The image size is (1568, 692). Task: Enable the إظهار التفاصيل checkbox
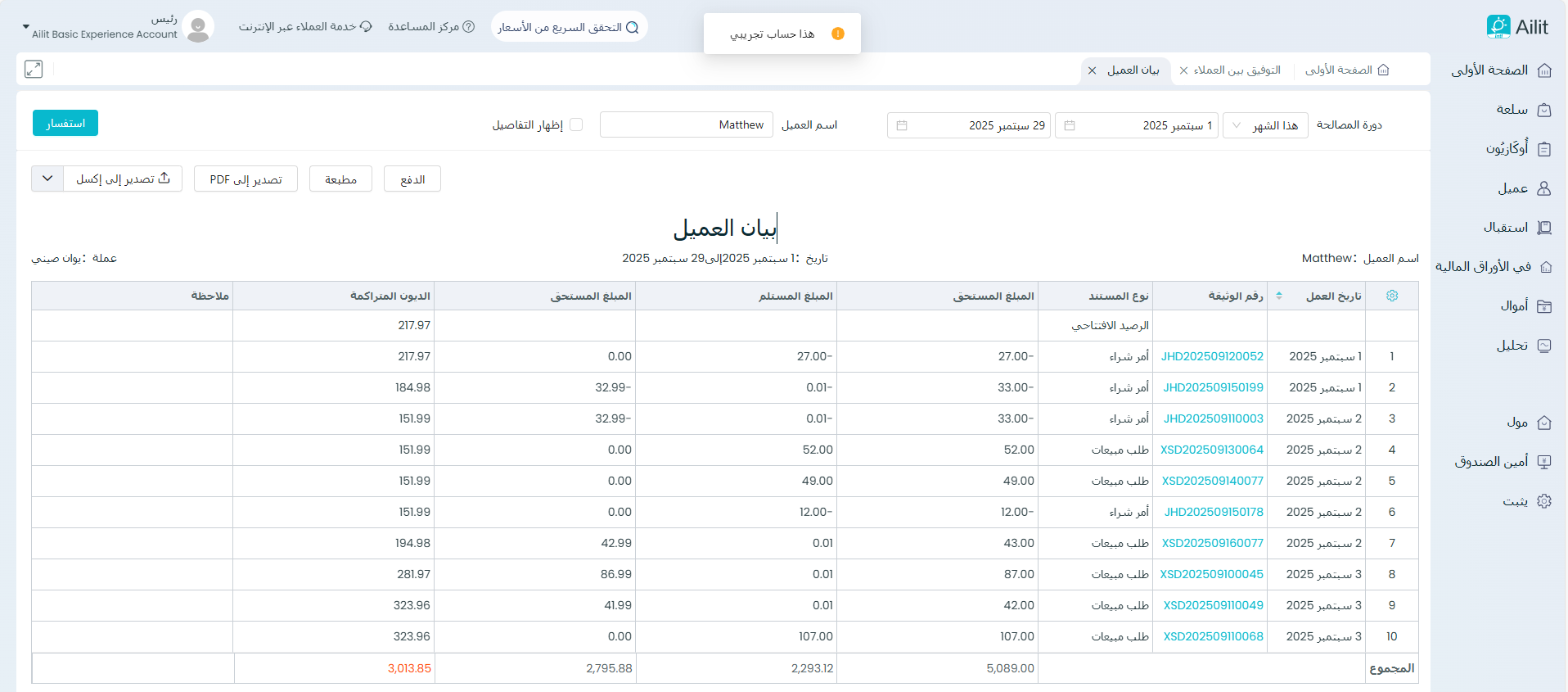(x=576, y=124)
